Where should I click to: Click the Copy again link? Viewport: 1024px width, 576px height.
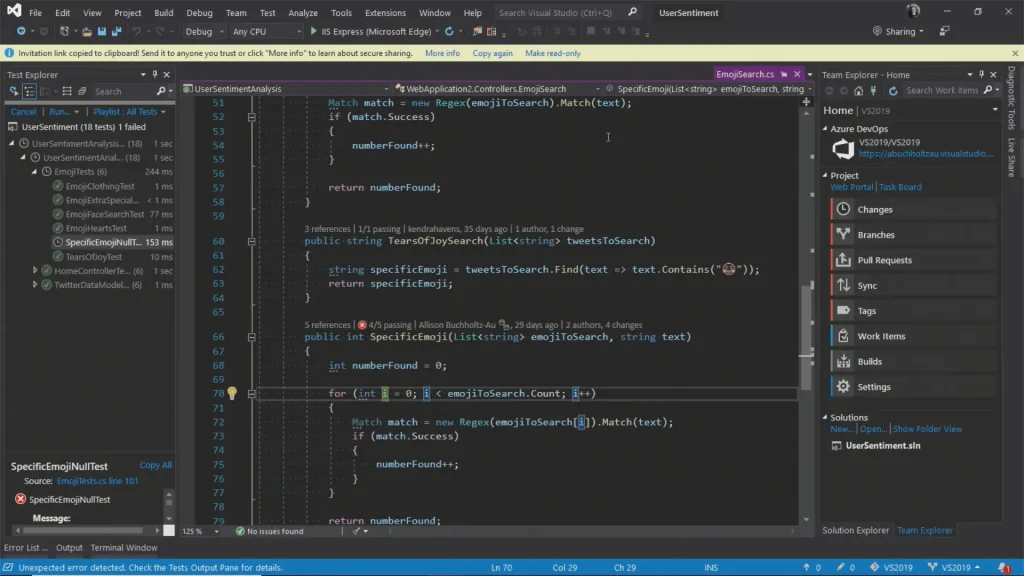click(492, 54)
